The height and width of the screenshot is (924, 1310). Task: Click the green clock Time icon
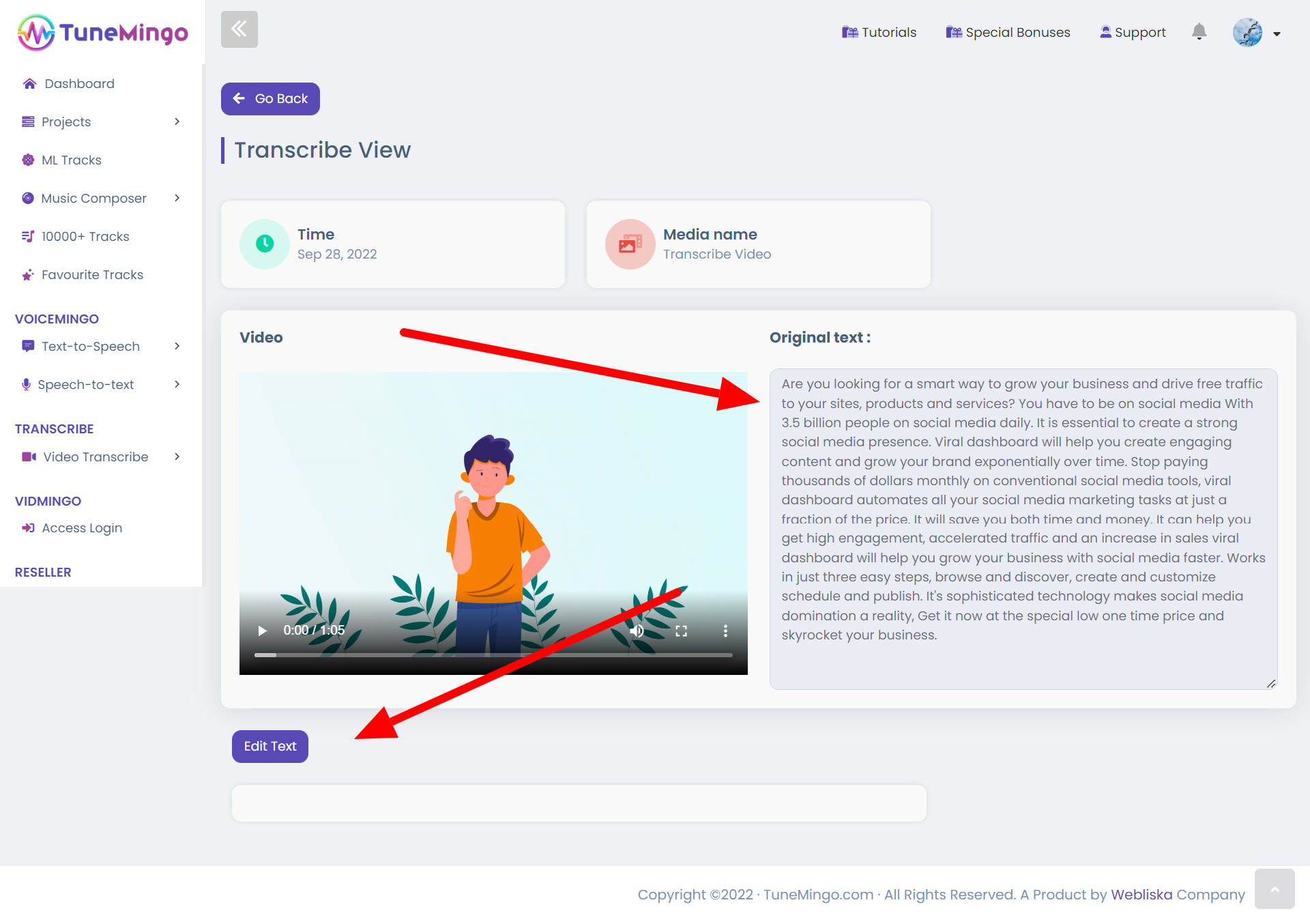coord(265,244)
